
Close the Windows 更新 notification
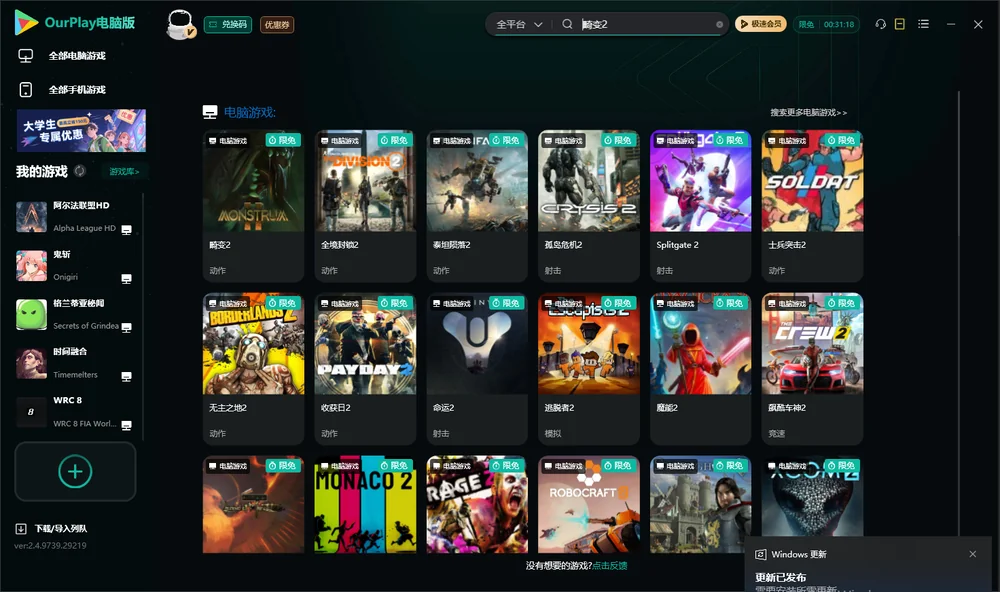(x=973, y=554)
